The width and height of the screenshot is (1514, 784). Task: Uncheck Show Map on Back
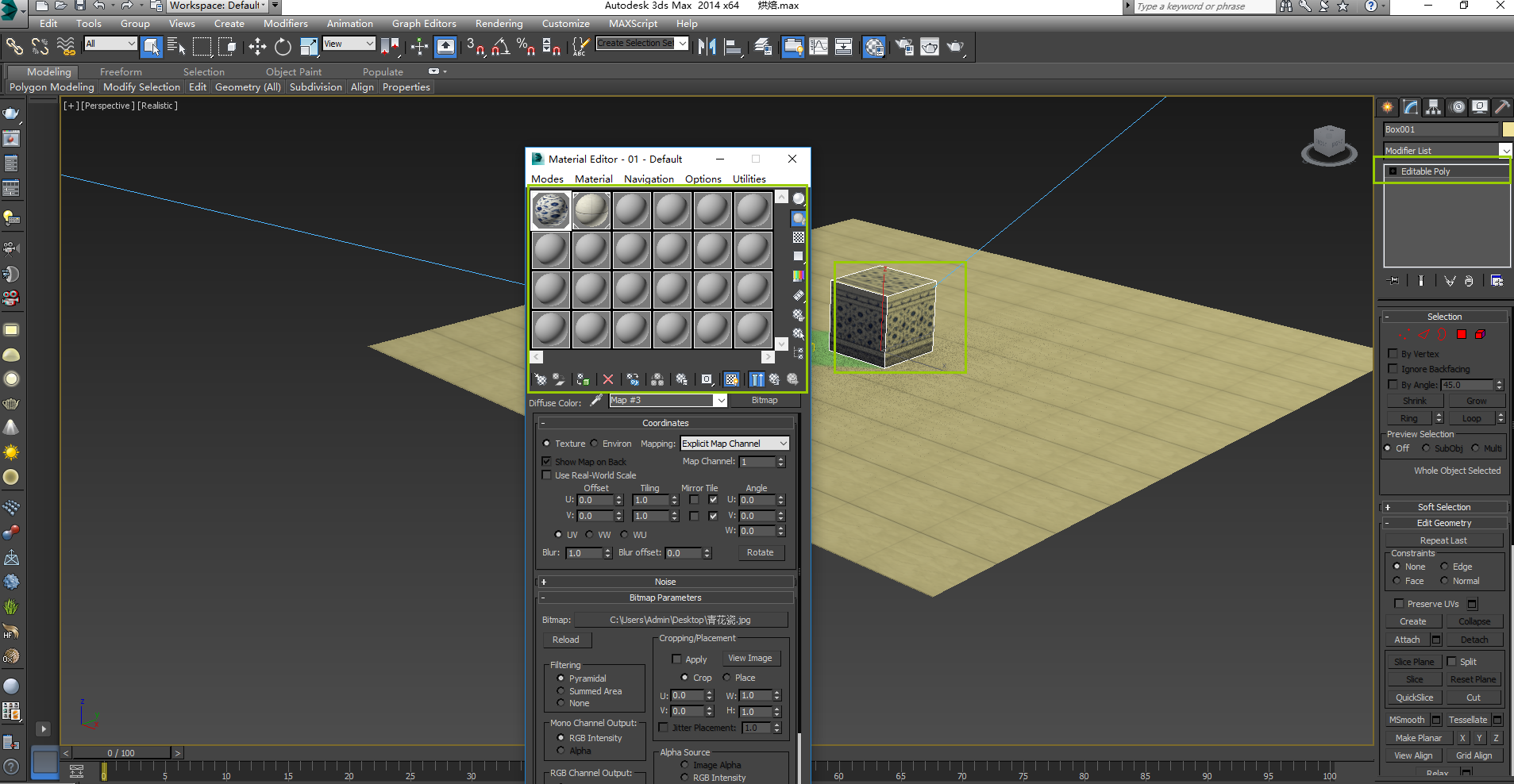[x=547, y=461]
